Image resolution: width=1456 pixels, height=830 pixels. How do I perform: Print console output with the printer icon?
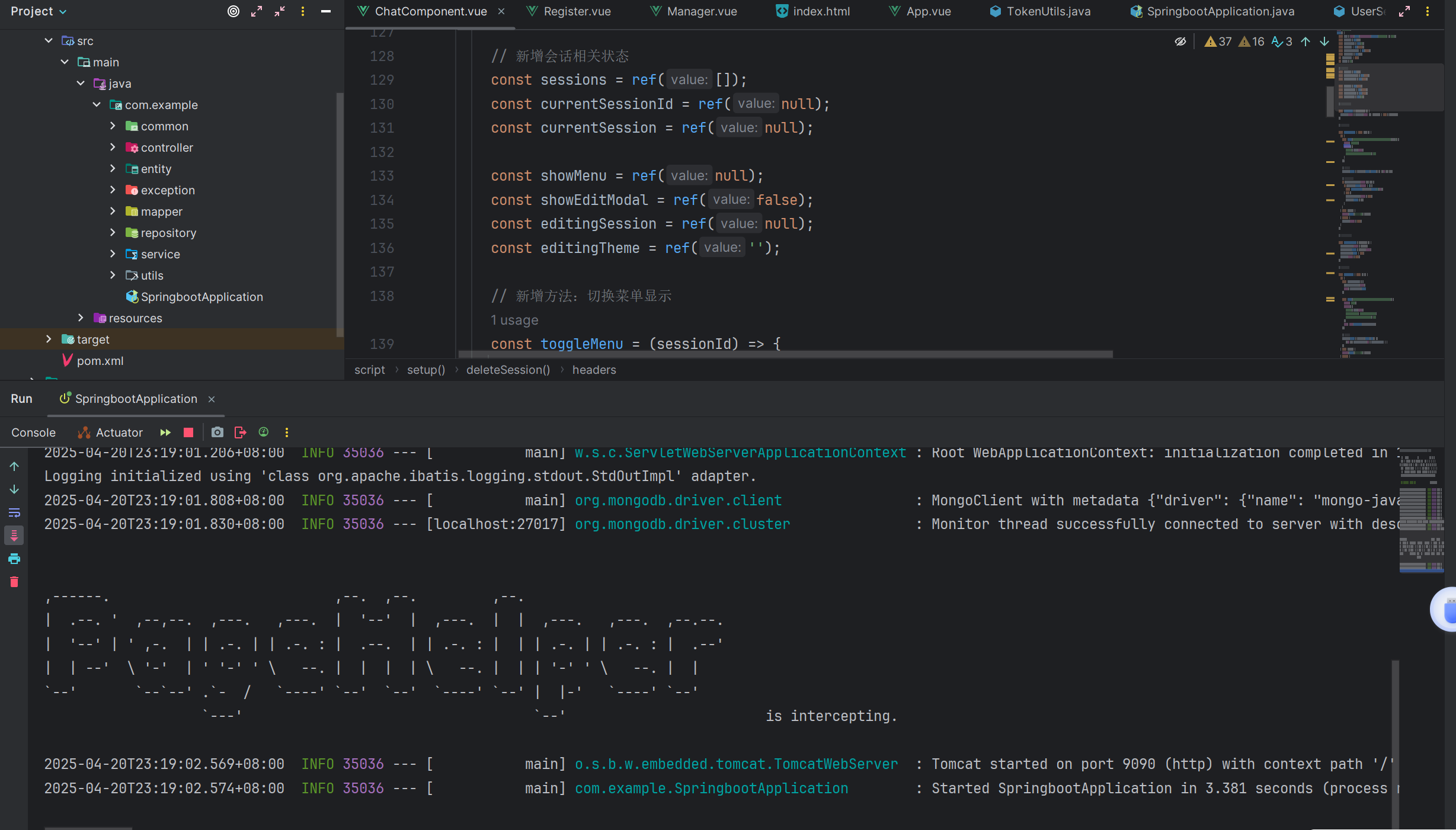[14, 559]
